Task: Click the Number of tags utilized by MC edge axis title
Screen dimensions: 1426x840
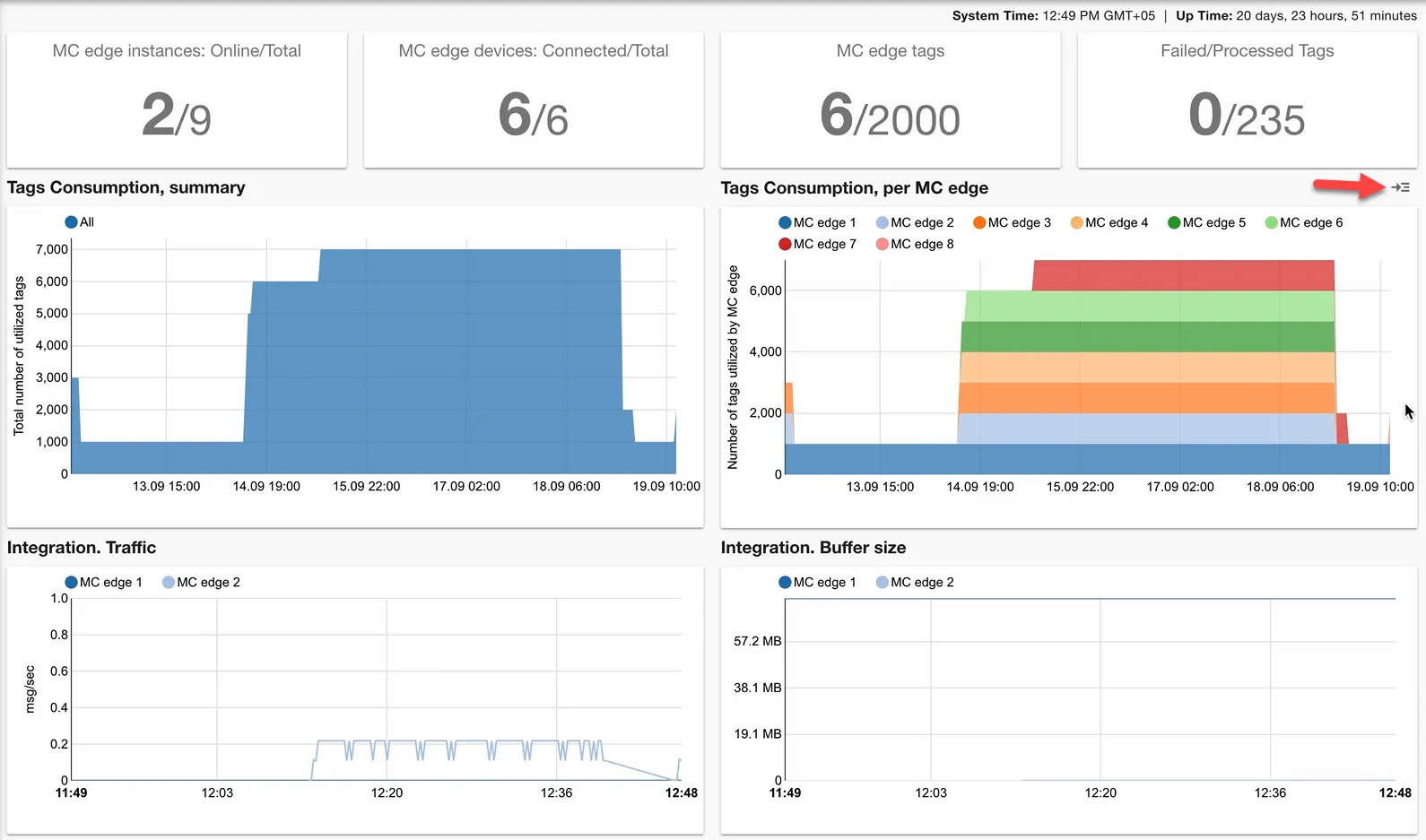Action: (x=733, y=368)
